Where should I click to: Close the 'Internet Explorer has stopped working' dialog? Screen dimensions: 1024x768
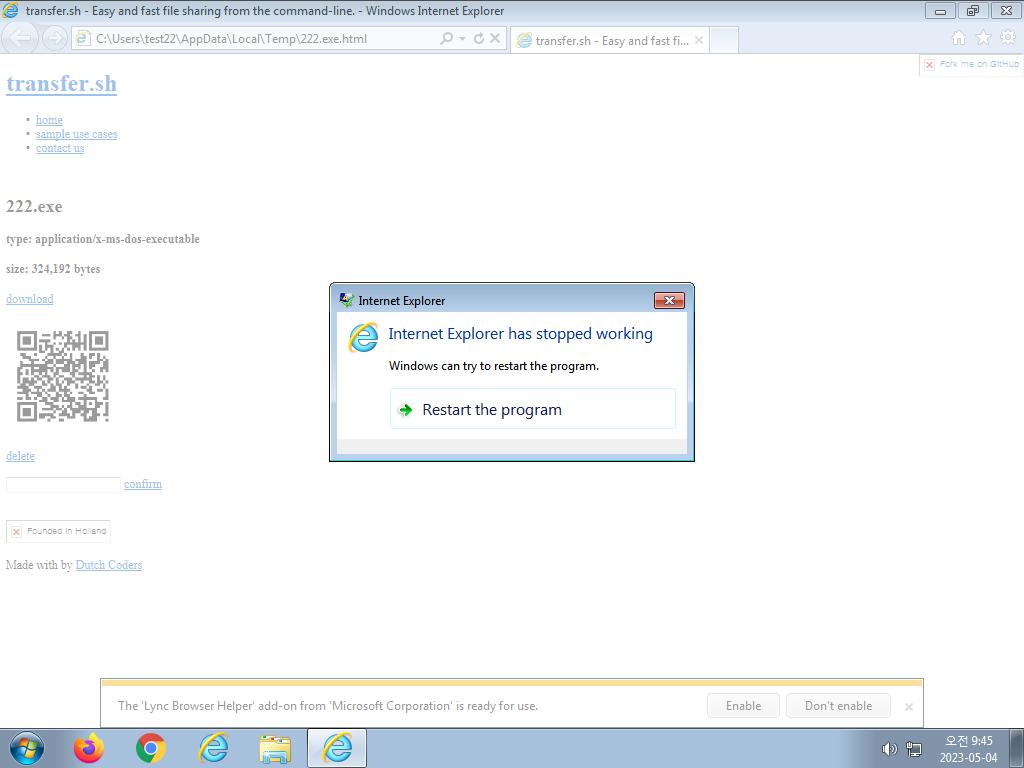click(669, 300)
